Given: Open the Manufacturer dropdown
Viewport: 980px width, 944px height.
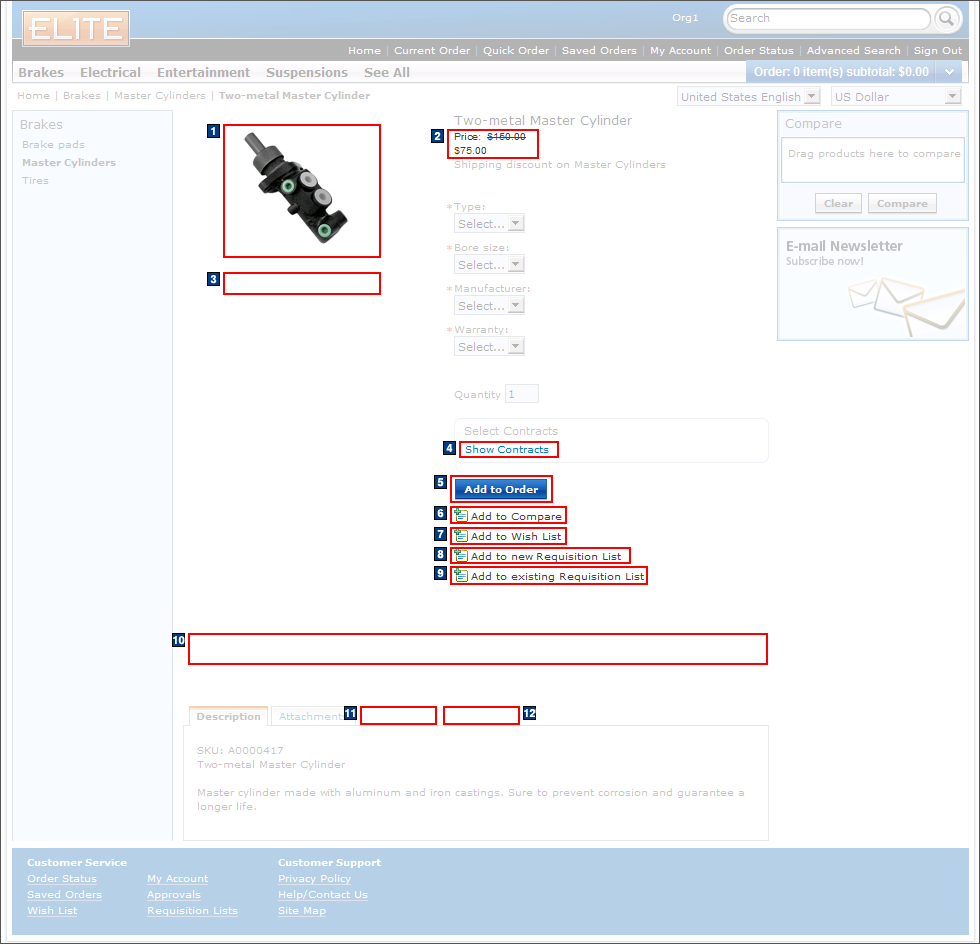Looking at the screenshot, I should pyautogui.click(x=489, y=305).
